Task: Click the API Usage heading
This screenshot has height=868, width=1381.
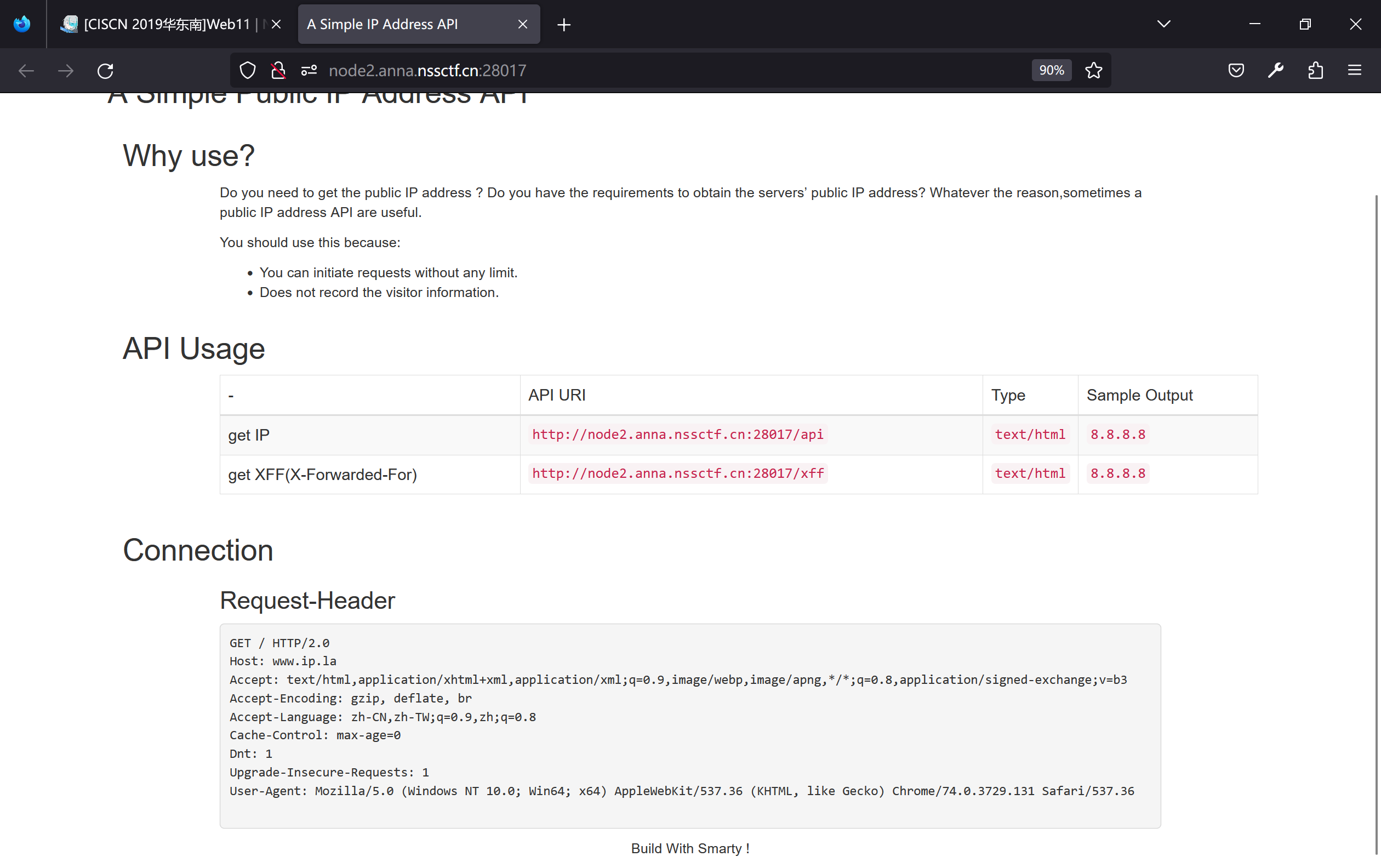Action: [194, 349]
